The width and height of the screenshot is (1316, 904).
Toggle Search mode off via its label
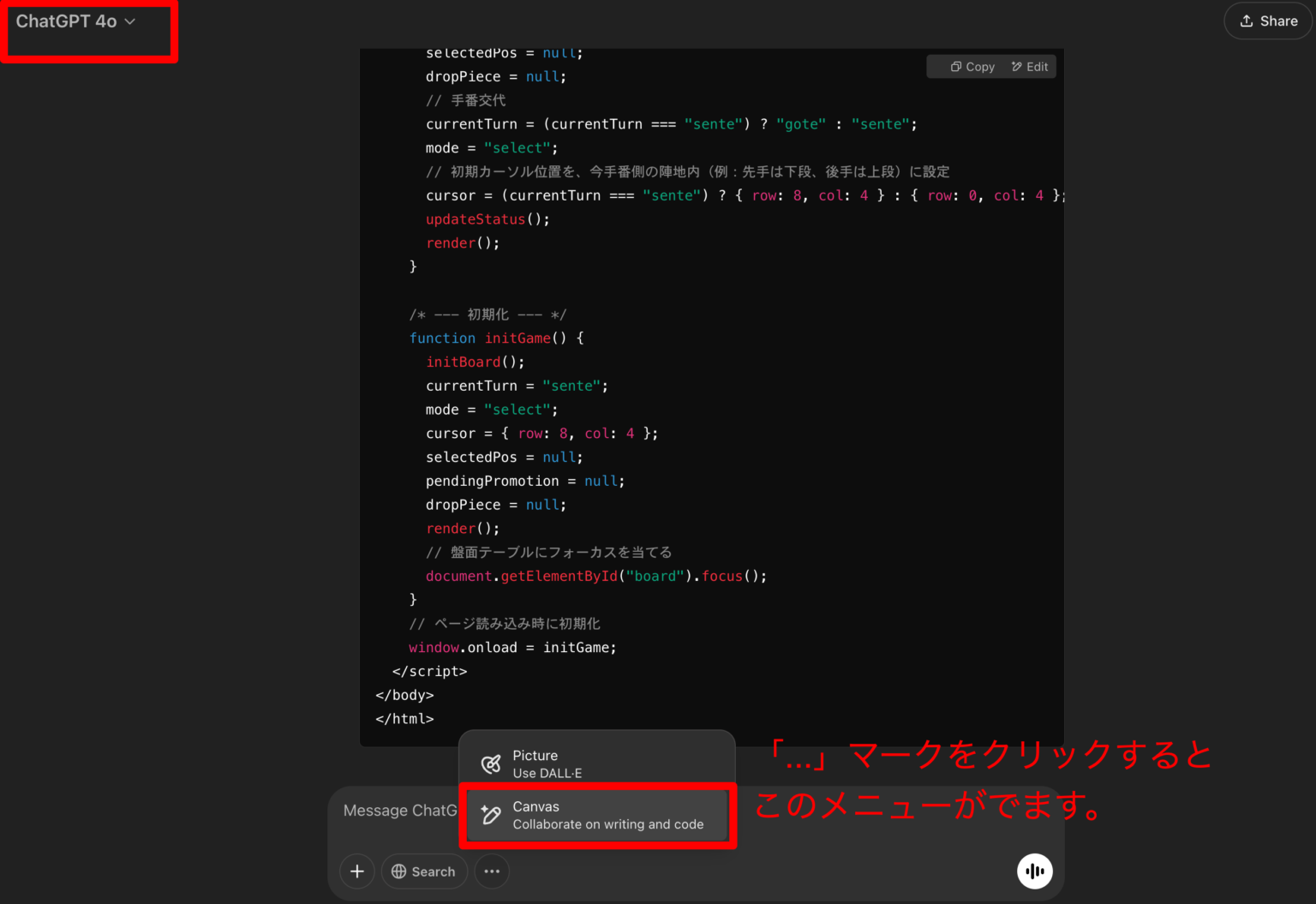tap(434, 871)
